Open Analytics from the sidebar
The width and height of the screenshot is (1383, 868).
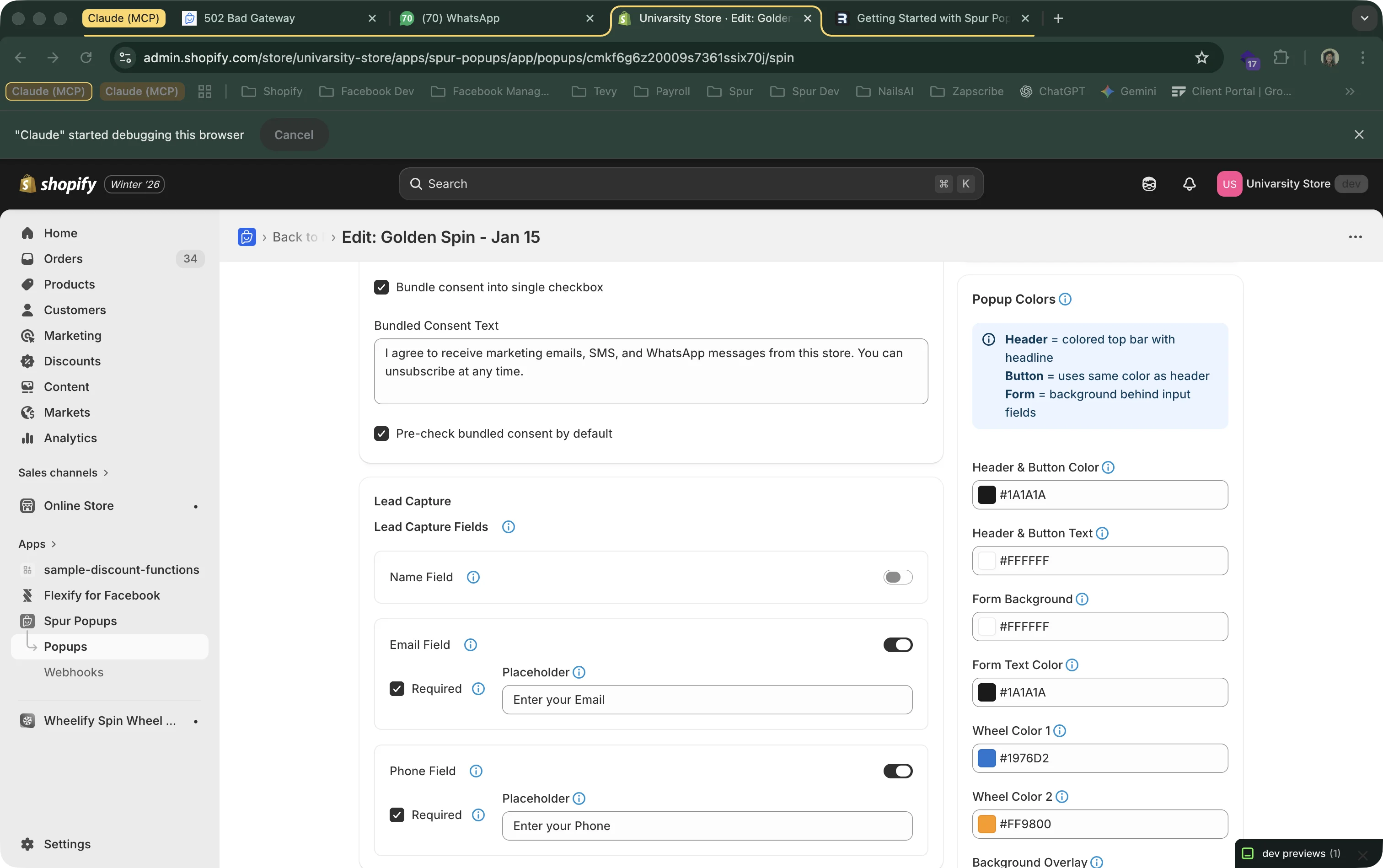(70, 438)
